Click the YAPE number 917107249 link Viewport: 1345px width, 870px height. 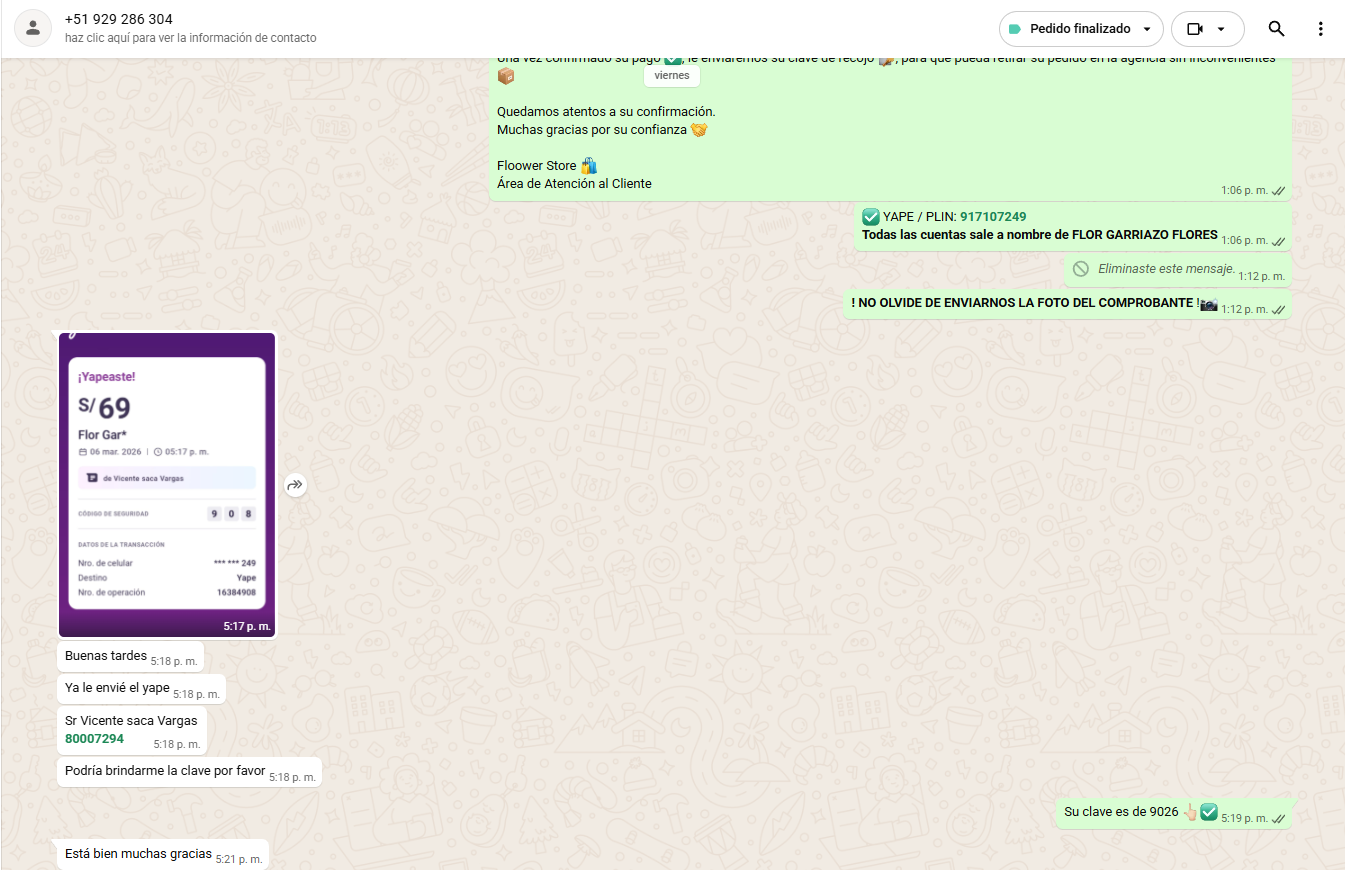pyautogui.click(x=992, y=217)
